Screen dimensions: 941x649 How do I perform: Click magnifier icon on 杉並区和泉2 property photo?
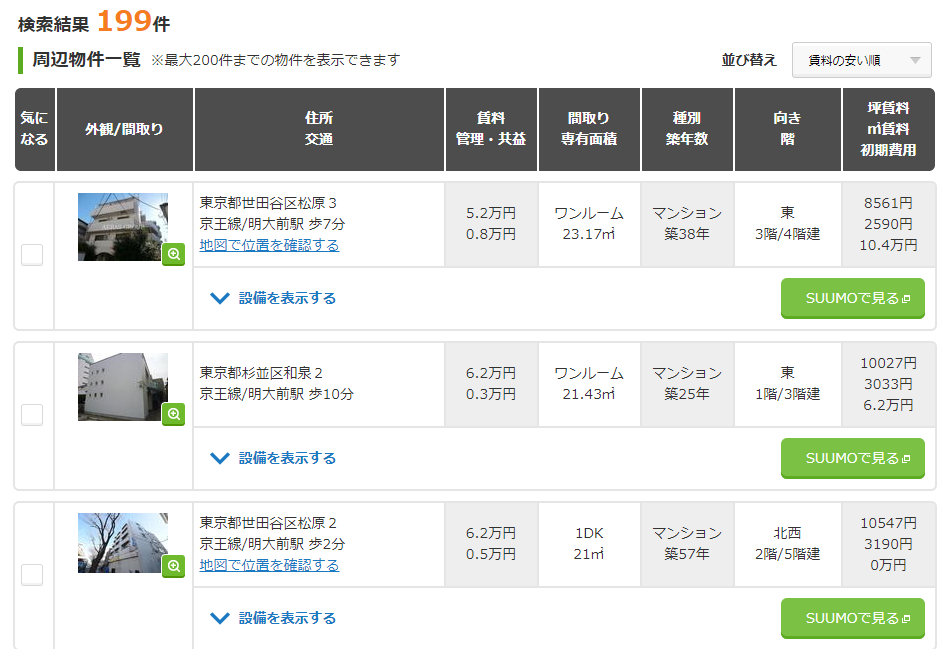click(173, 414)
